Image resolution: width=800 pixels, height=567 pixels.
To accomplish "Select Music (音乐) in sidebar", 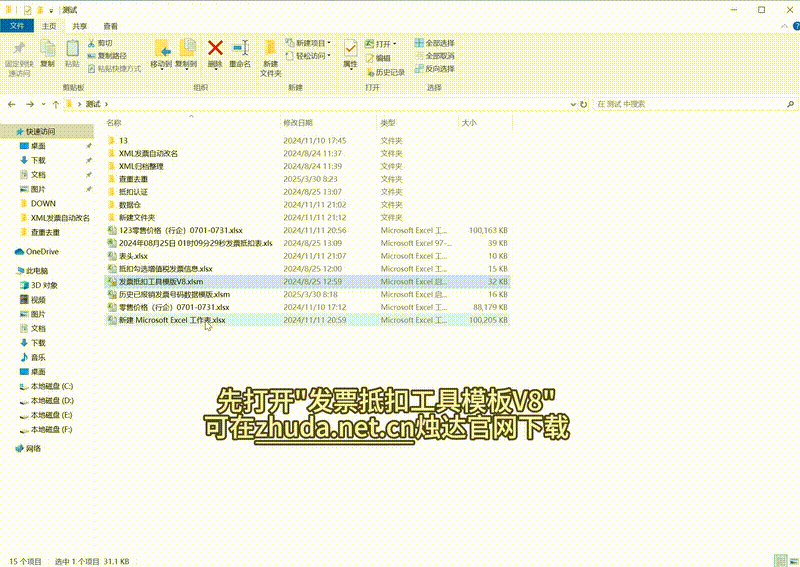I will coord(38,357).
